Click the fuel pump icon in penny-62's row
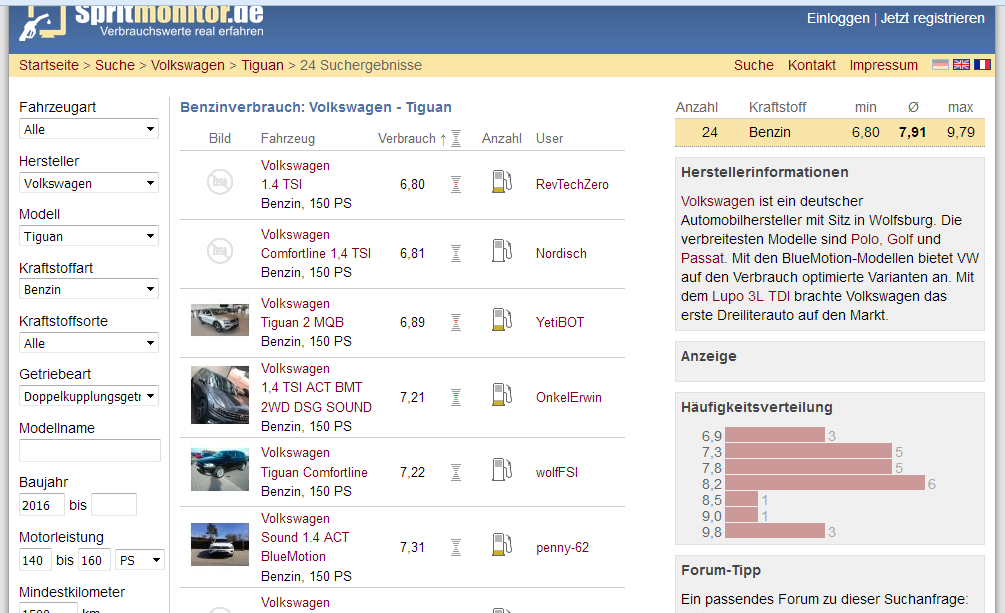The height and width of the screenshot is (613, 1005). pos(502,544)
